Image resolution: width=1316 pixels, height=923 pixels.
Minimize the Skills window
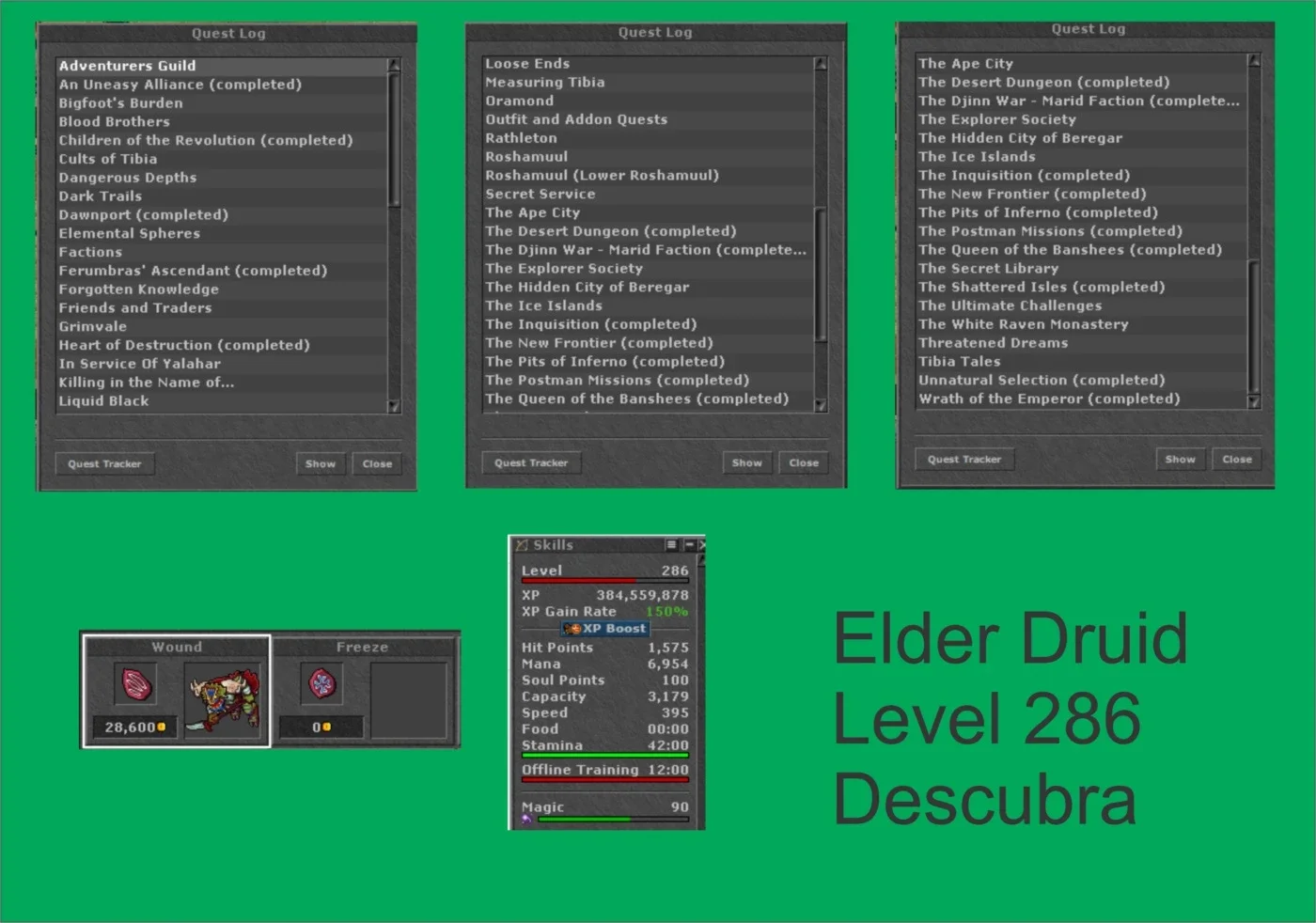pyautogui.click(x=688, y=545)
